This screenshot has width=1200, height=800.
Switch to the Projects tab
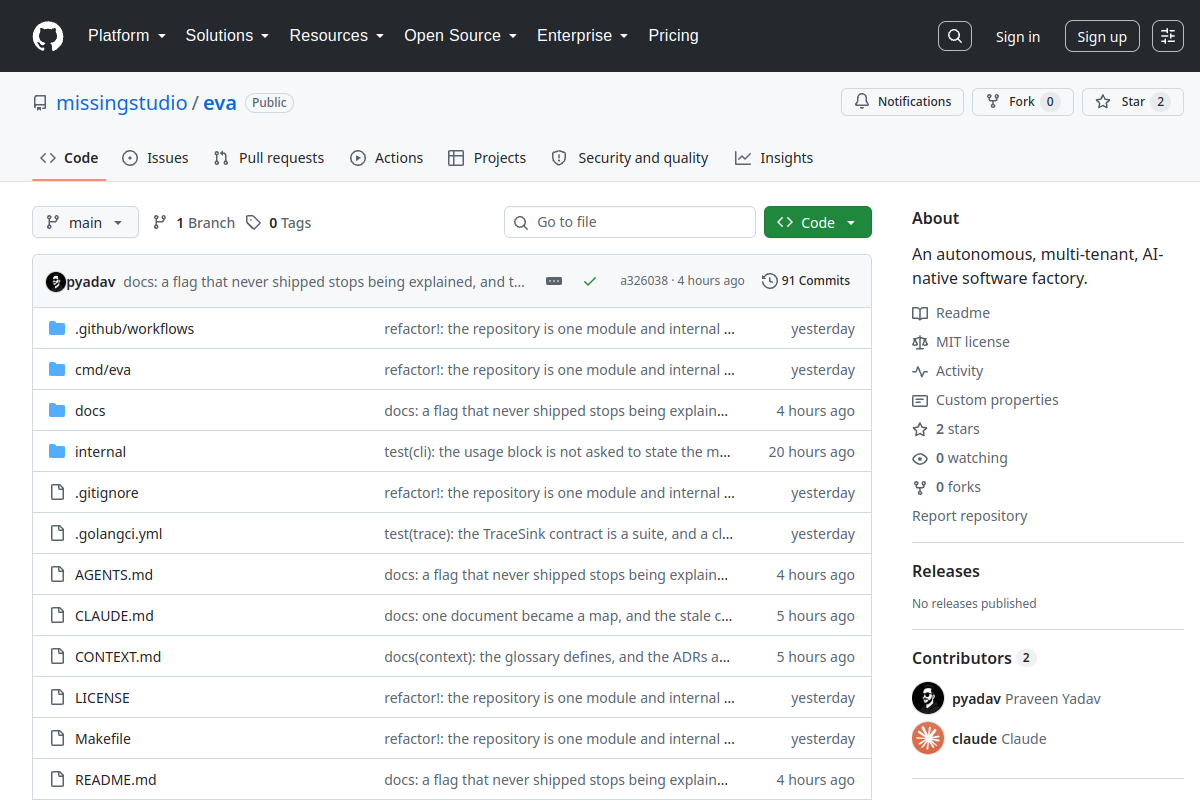[x=487, y=158]
